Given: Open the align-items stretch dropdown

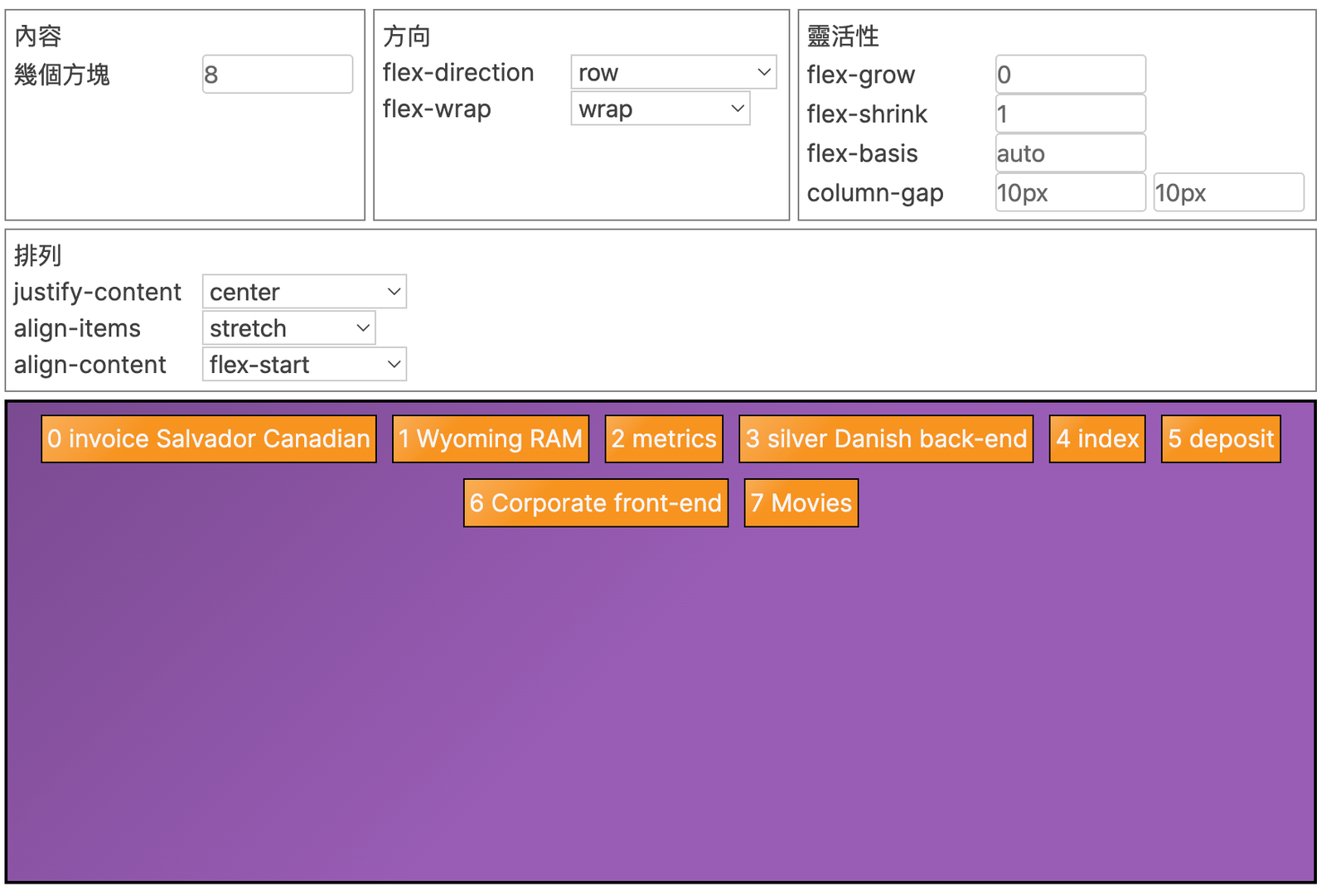Looking at the screenshot, I should [288, 328].
